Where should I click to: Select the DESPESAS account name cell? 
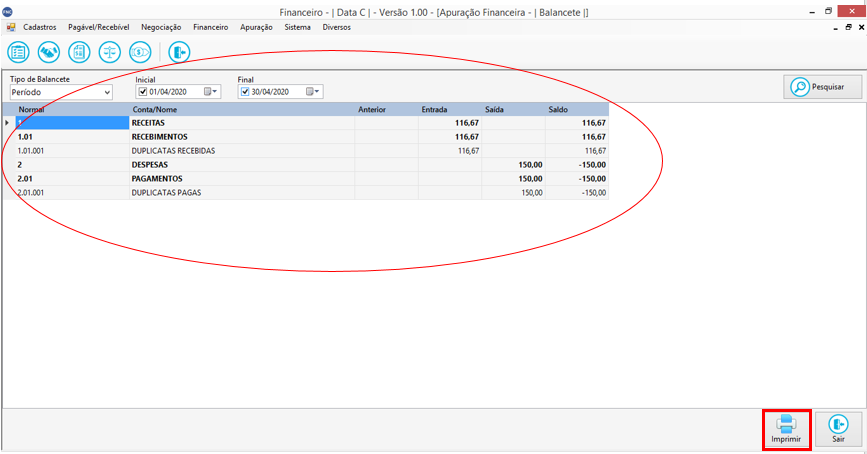(x=242, y=165)
